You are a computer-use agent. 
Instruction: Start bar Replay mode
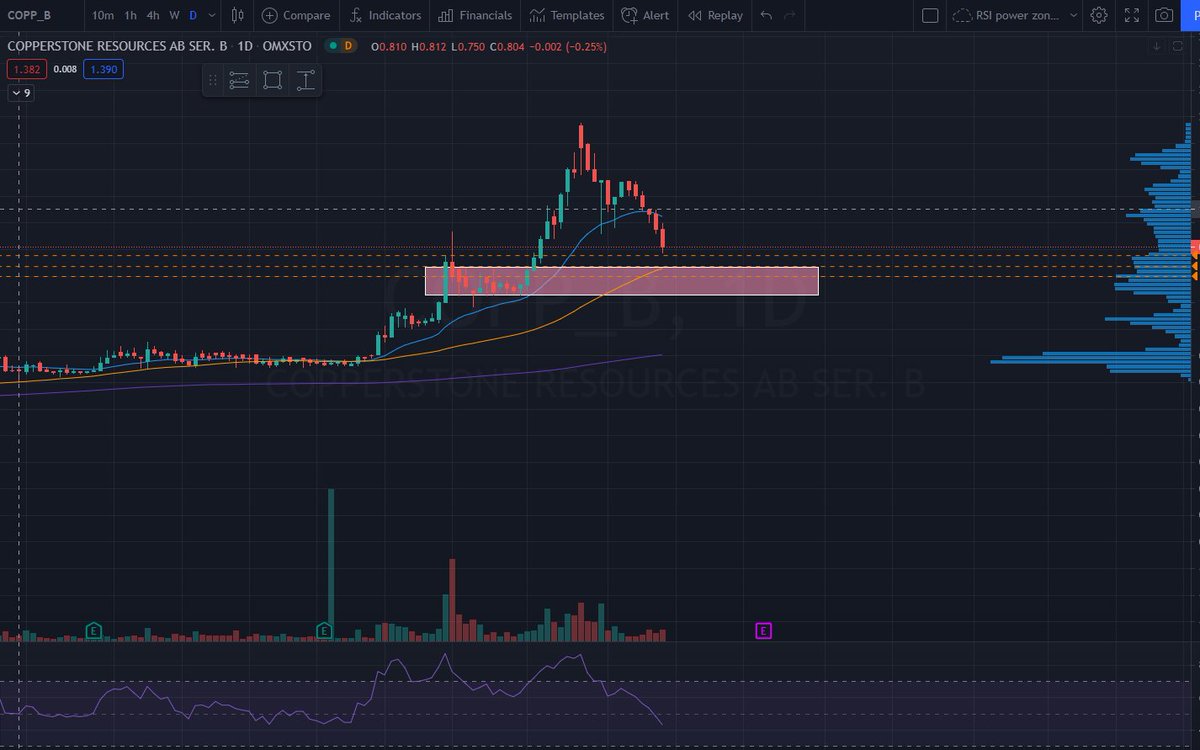point(715,15)
